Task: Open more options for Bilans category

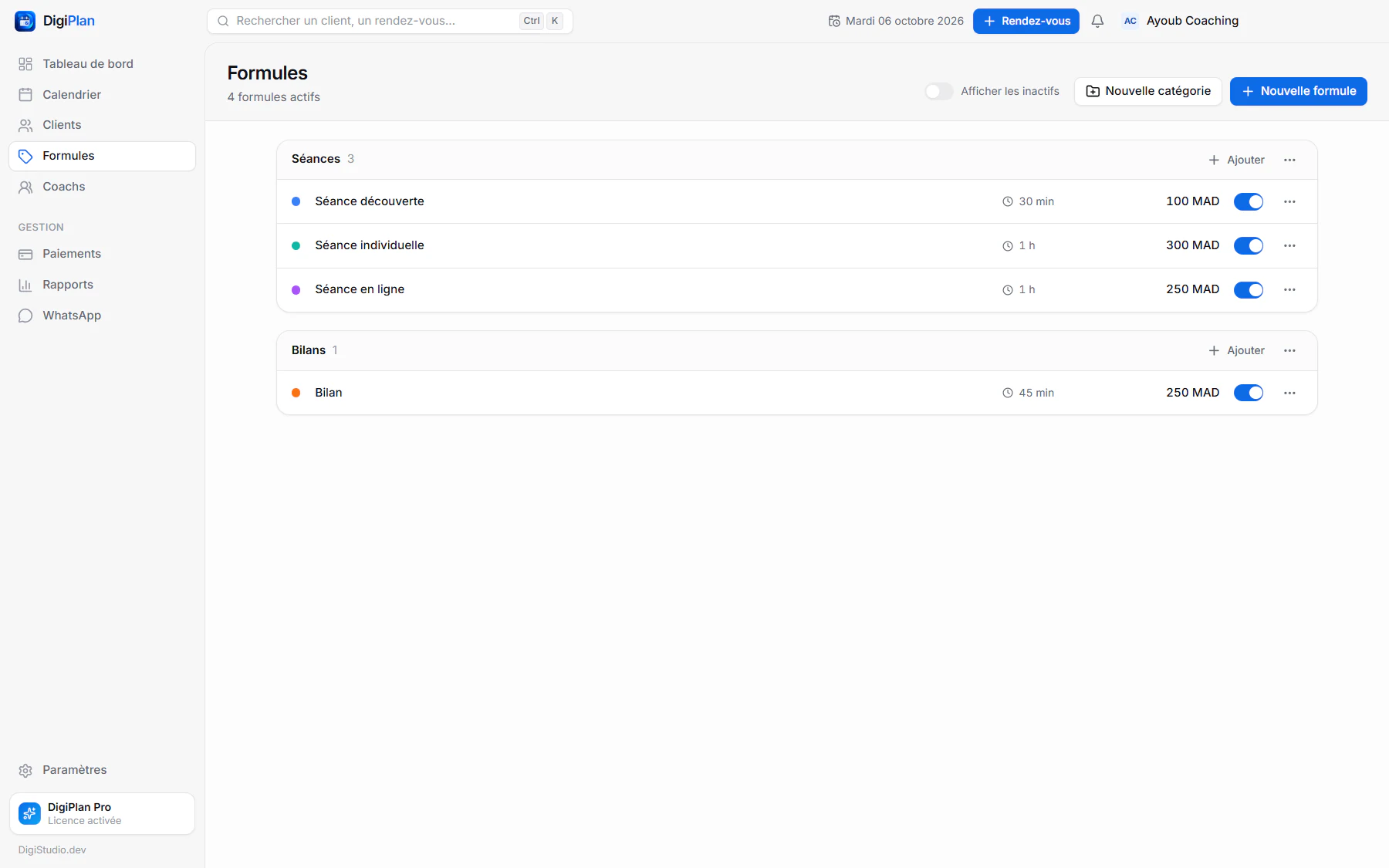Action: coord(1289,350)
